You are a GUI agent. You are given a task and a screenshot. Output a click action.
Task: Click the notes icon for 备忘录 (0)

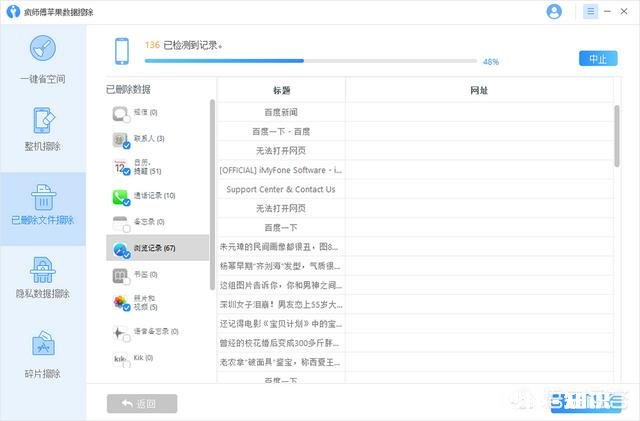tap(120, 223)
